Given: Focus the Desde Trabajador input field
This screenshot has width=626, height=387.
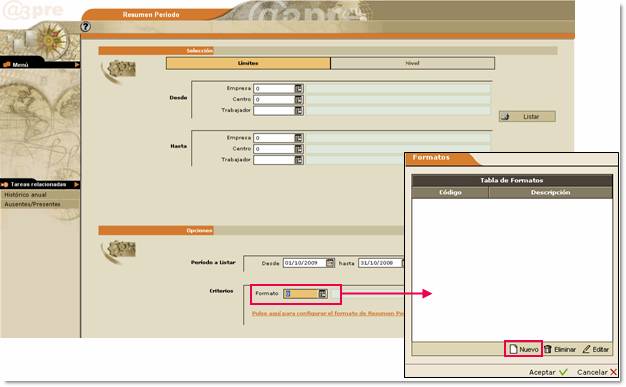Looking at the screenshot, I should [274, 111].
